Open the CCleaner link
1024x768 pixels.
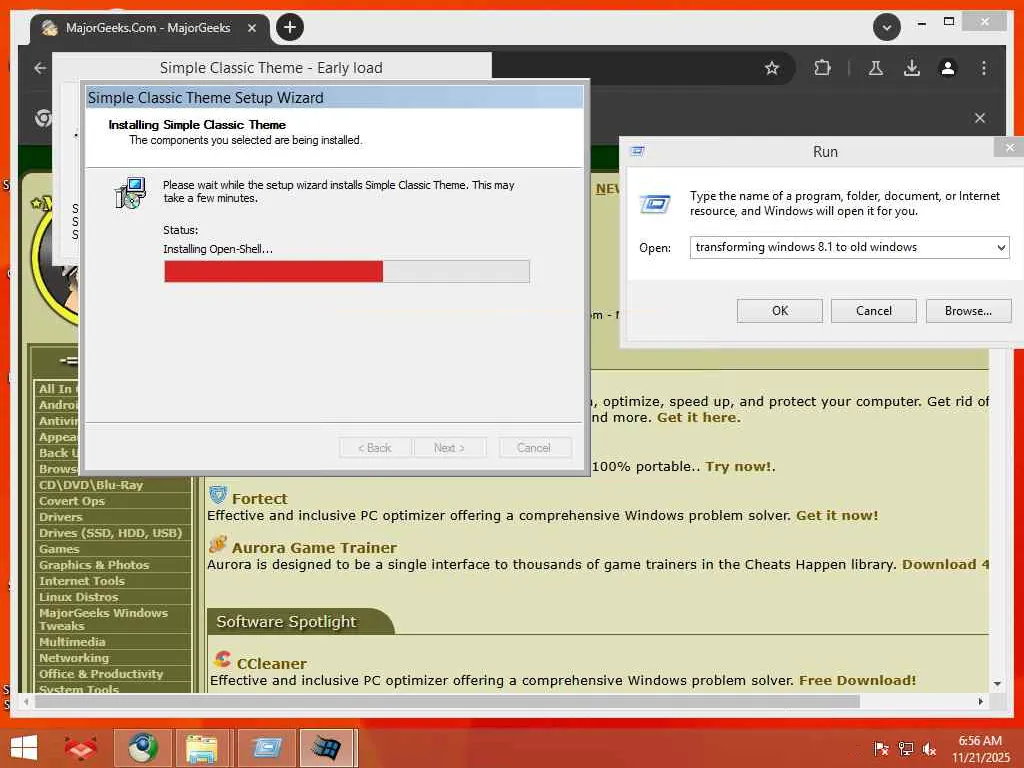[x=272, y=664]
